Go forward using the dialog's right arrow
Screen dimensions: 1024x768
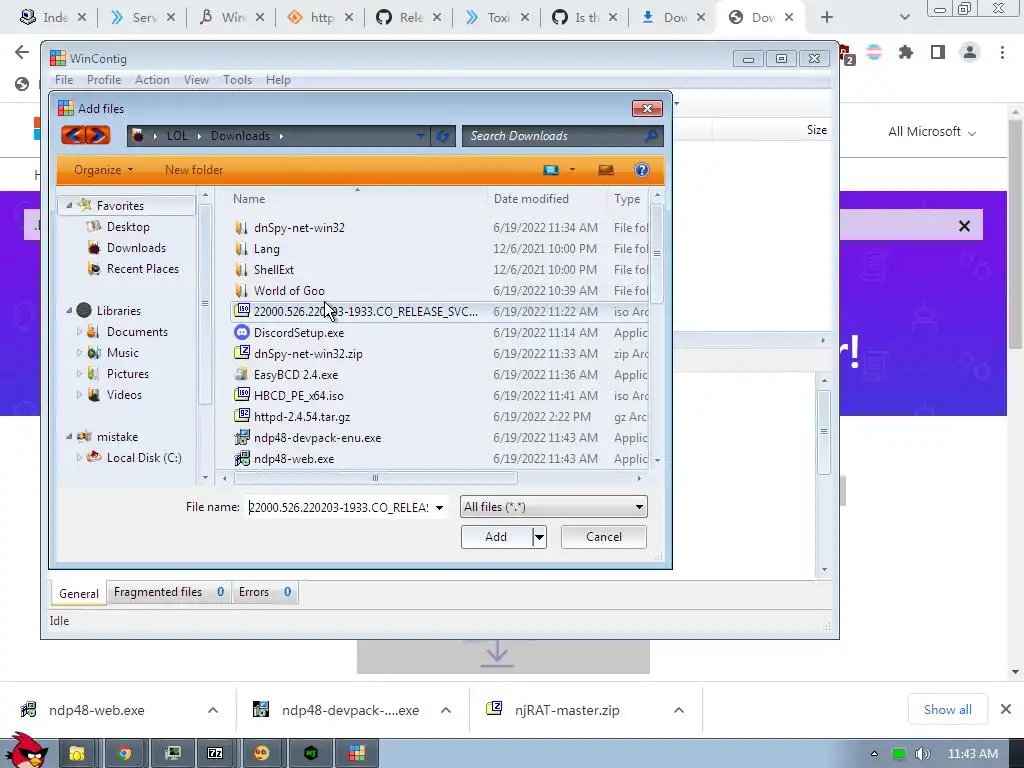[98, 135]
